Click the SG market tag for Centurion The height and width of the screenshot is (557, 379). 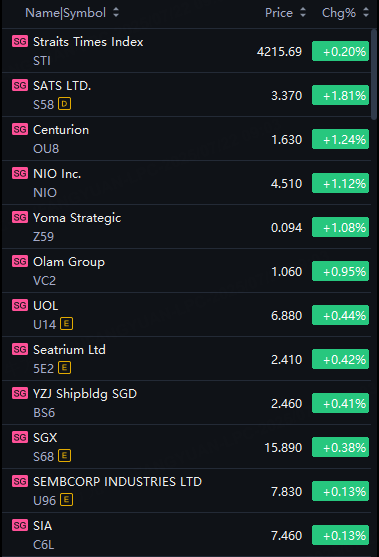click(20, 129)
